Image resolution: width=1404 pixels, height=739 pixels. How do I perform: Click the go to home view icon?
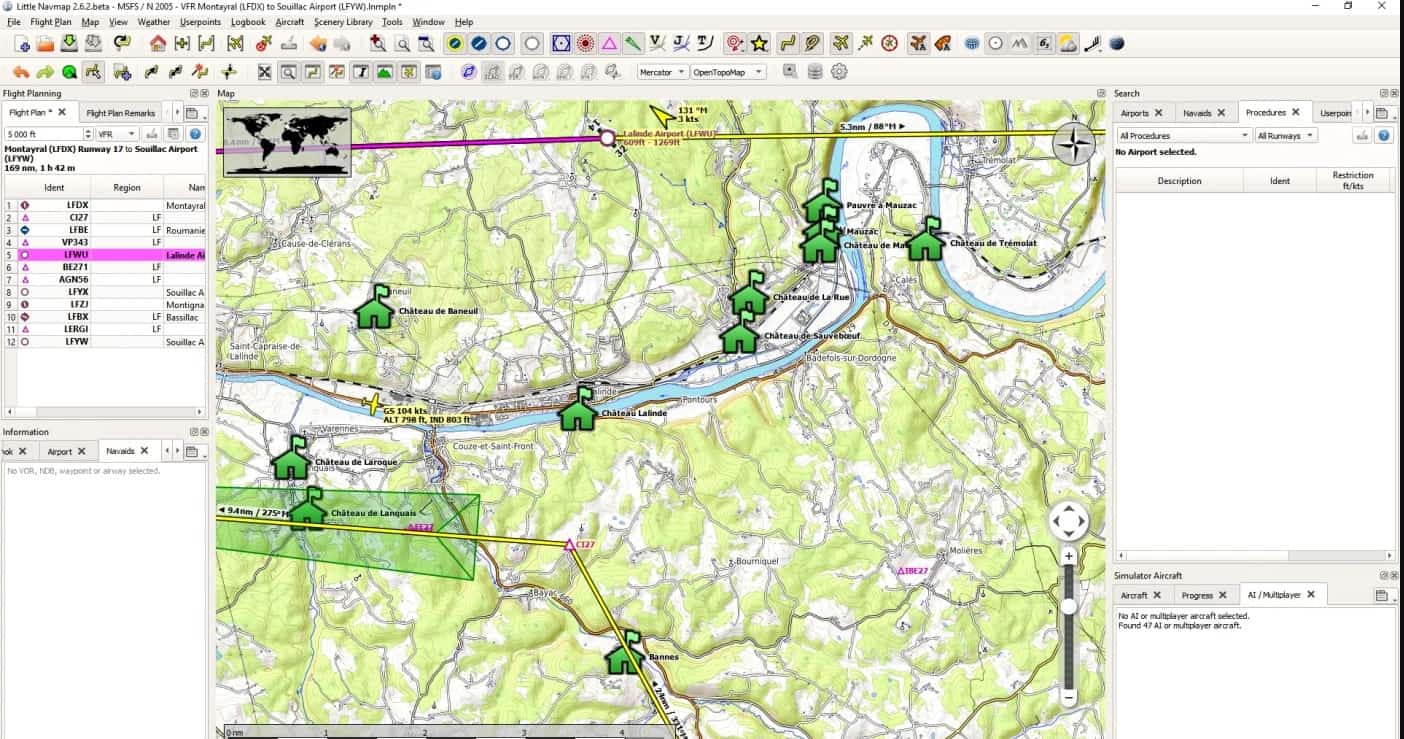(x=158, y=43)
